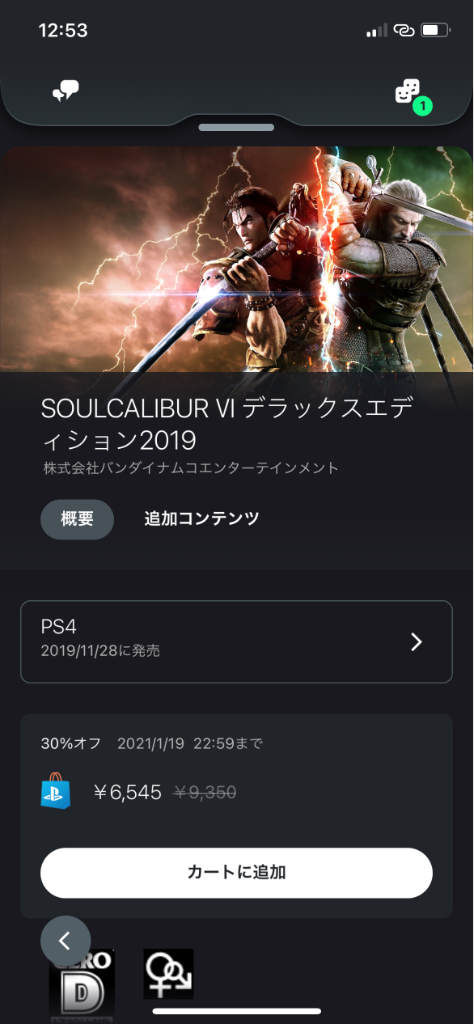This screenshot has width=474, height=1024.
Task: Tap the PlayStation Store bag icon
Action: (55, 793)
